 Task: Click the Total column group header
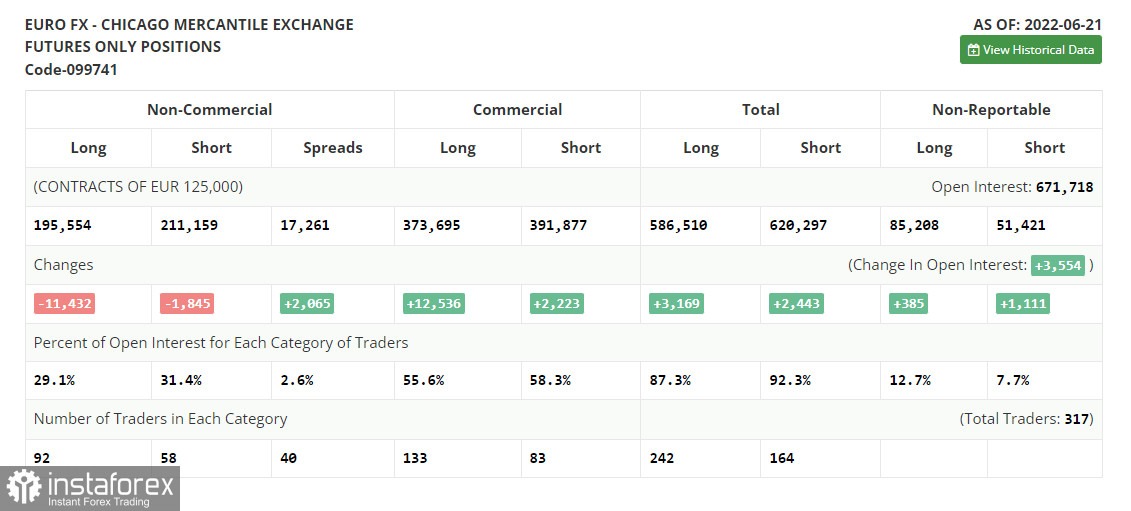[760, 110]
